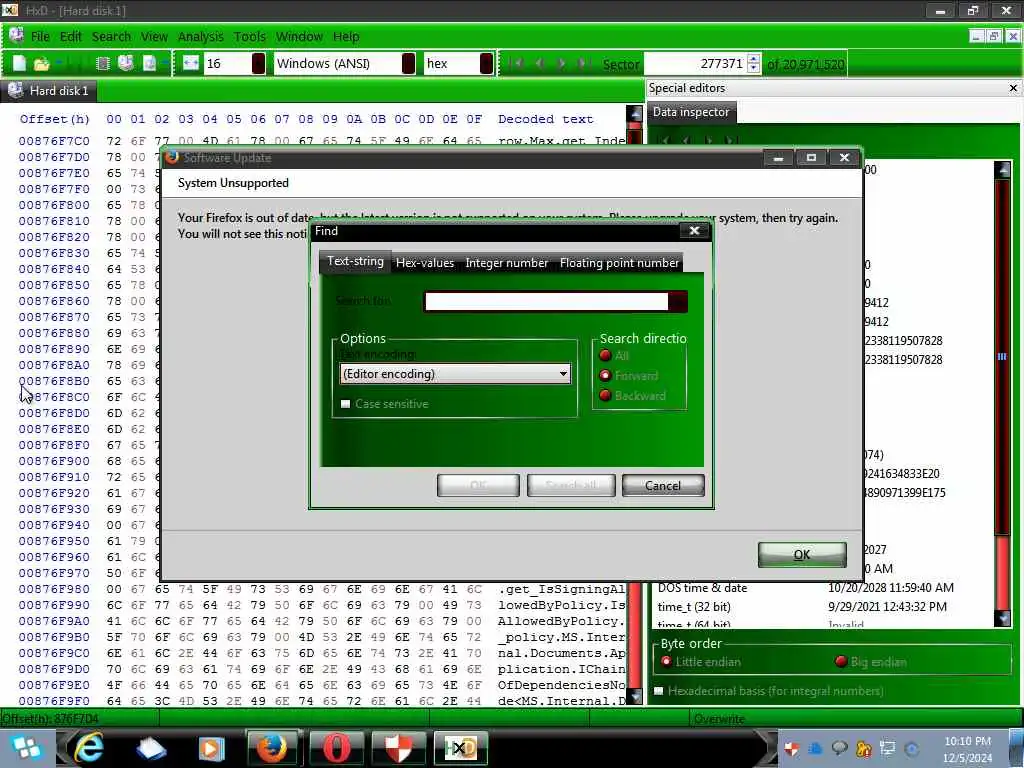Open dropdown arrow beside Open file icon
Image resolution: width=1024 pixels, height=768 pixels.
[59, 63]
